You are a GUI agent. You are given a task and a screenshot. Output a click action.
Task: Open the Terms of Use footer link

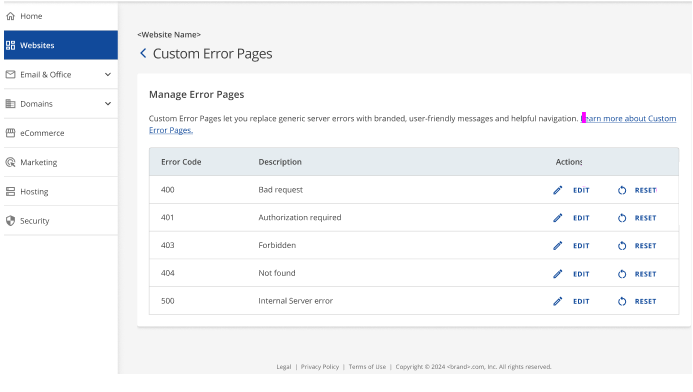click(x=367, y=367)
